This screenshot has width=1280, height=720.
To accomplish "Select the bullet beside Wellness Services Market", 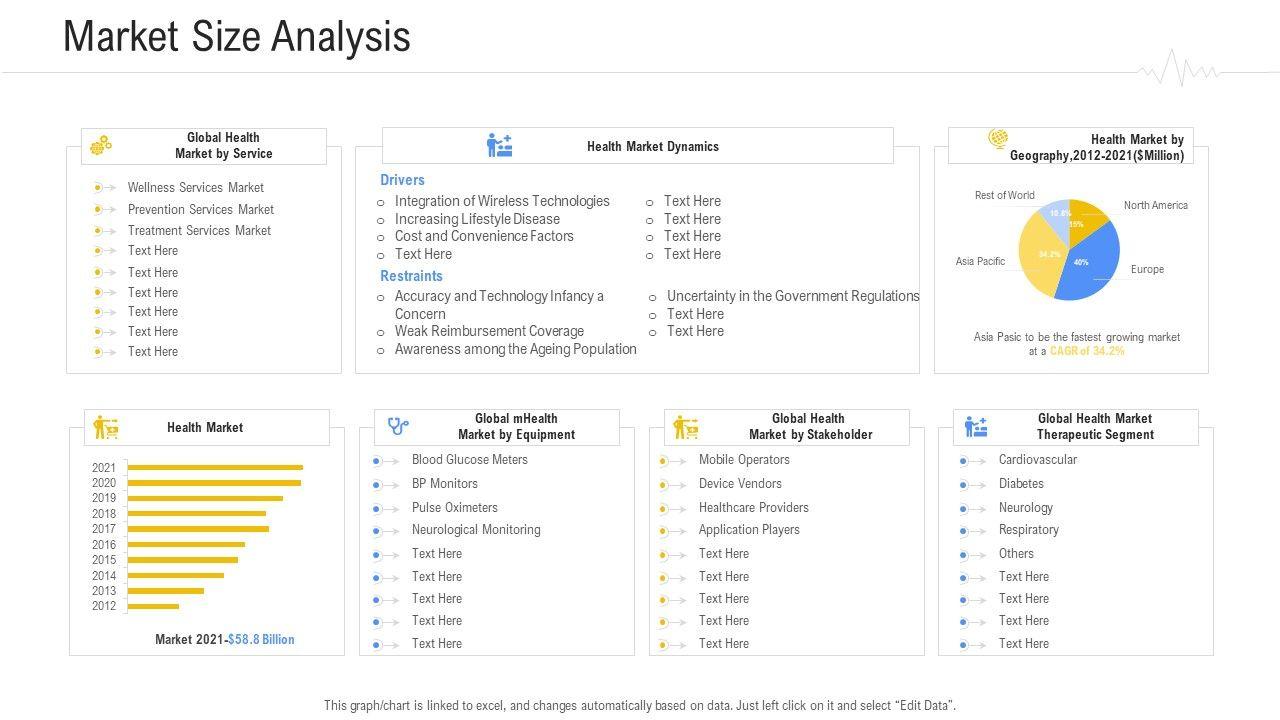I will [x=99, y=188].
